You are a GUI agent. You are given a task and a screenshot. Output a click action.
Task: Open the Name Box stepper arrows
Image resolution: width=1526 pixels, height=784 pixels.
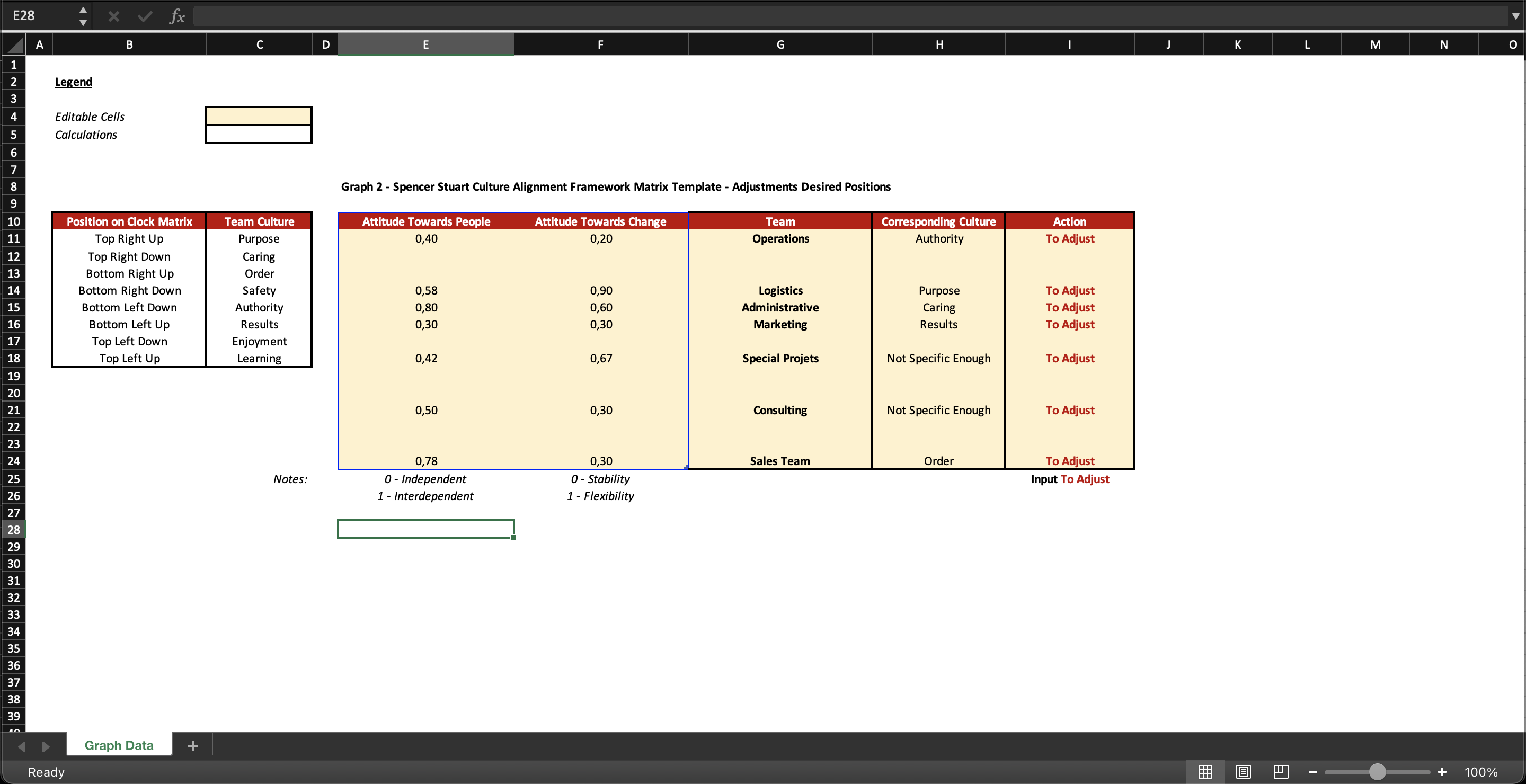pos(83,16)
